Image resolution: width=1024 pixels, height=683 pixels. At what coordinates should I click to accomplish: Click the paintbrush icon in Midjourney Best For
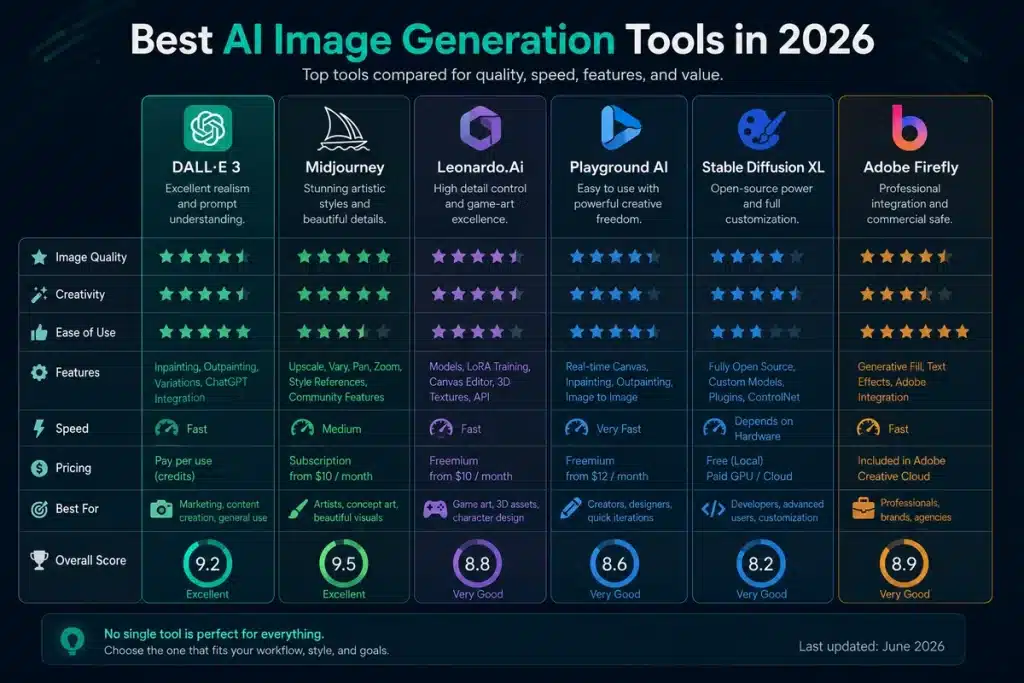(298, 510)
